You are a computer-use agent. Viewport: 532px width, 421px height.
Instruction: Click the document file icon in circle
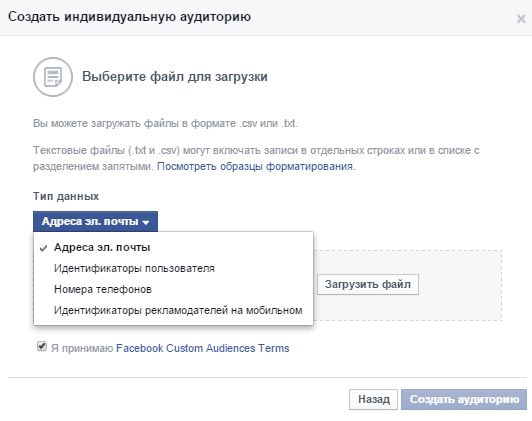(x=53, y=77)
